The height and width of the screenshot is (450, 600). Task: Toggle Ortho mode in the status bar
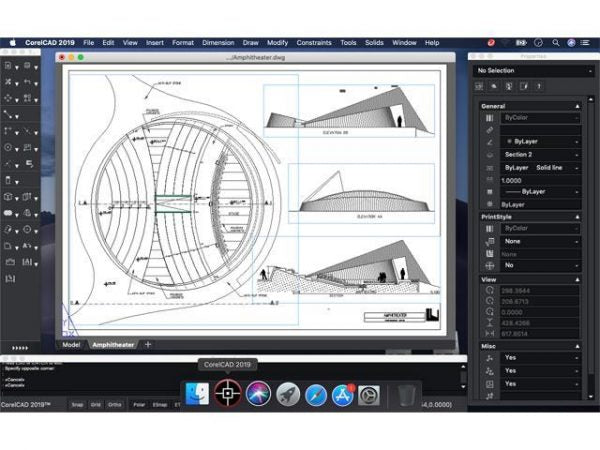click(x=114, y=404)
